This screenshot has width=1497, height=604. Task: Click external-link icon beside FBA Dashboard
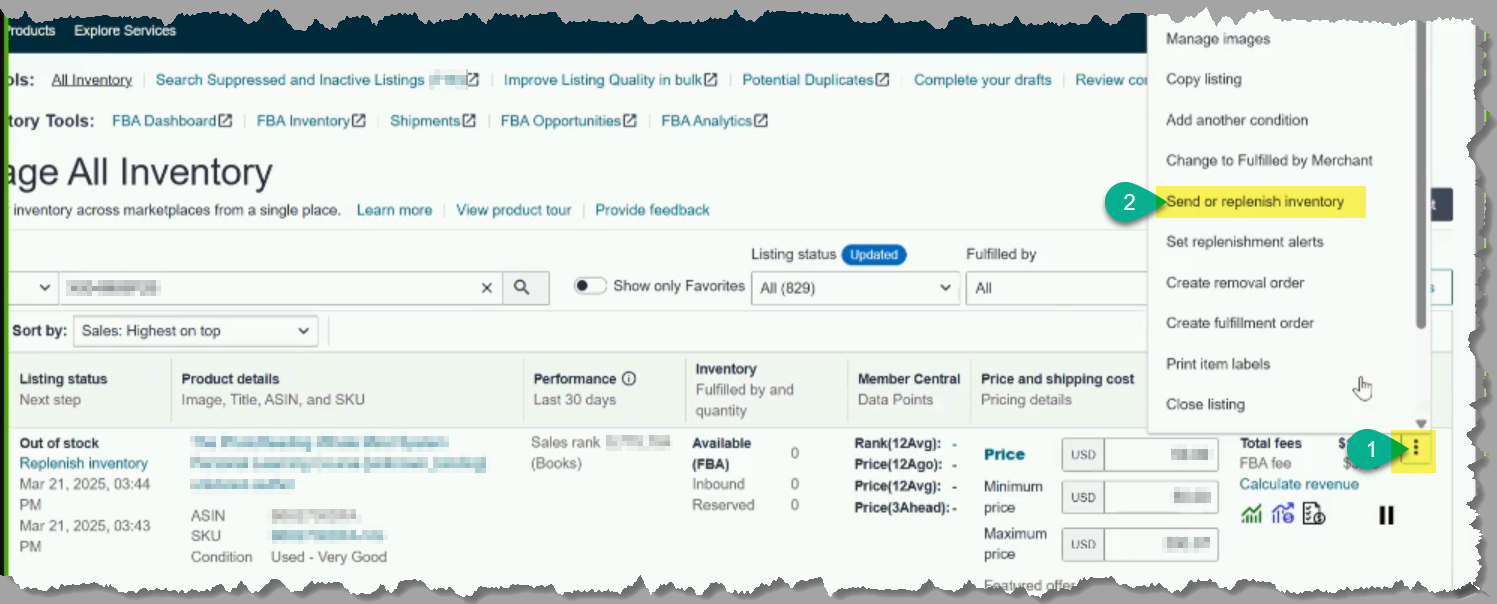tap(225, 121)
